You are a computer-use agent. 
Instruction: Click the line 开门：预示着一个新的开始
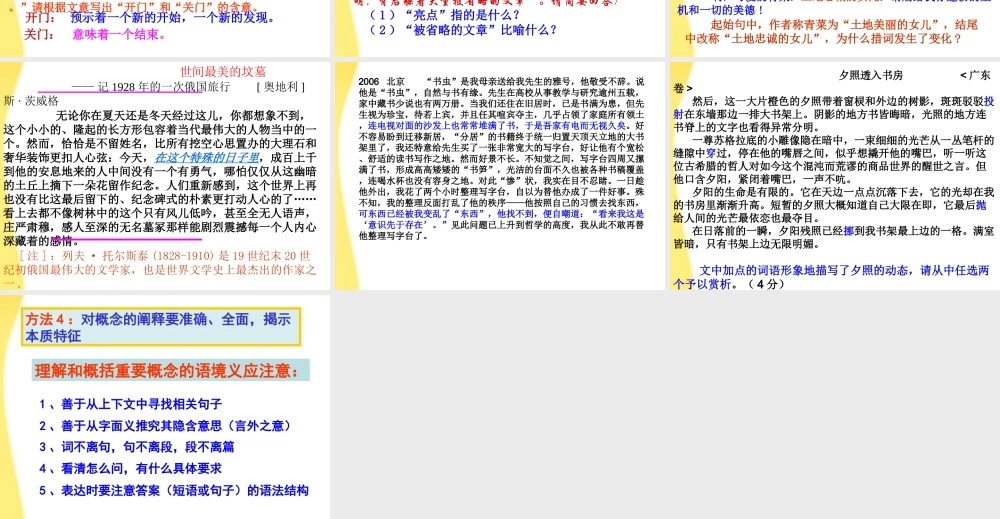[x=150, y=18]
